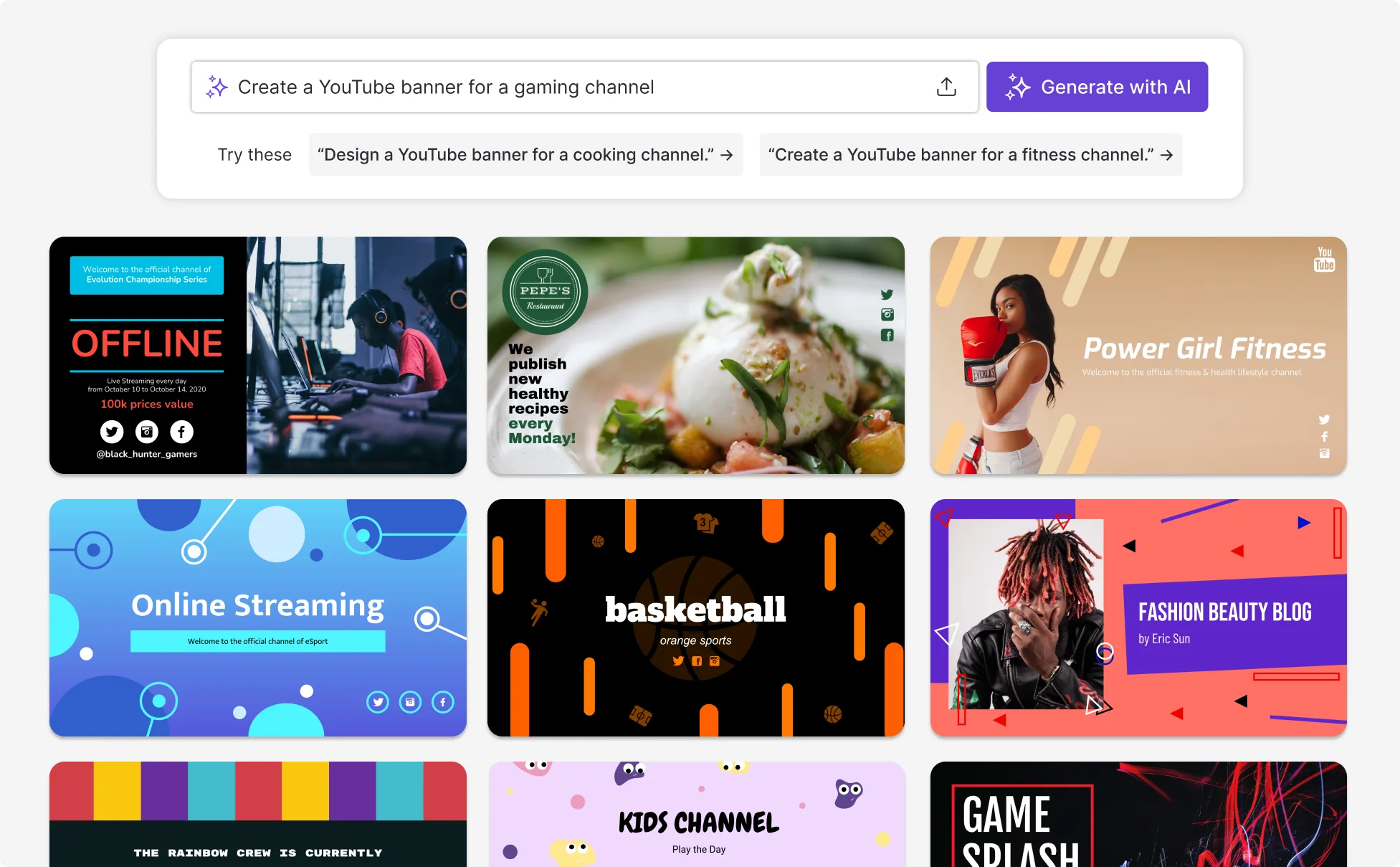Open Power Girl Fitness banner template

[1138, 355]
